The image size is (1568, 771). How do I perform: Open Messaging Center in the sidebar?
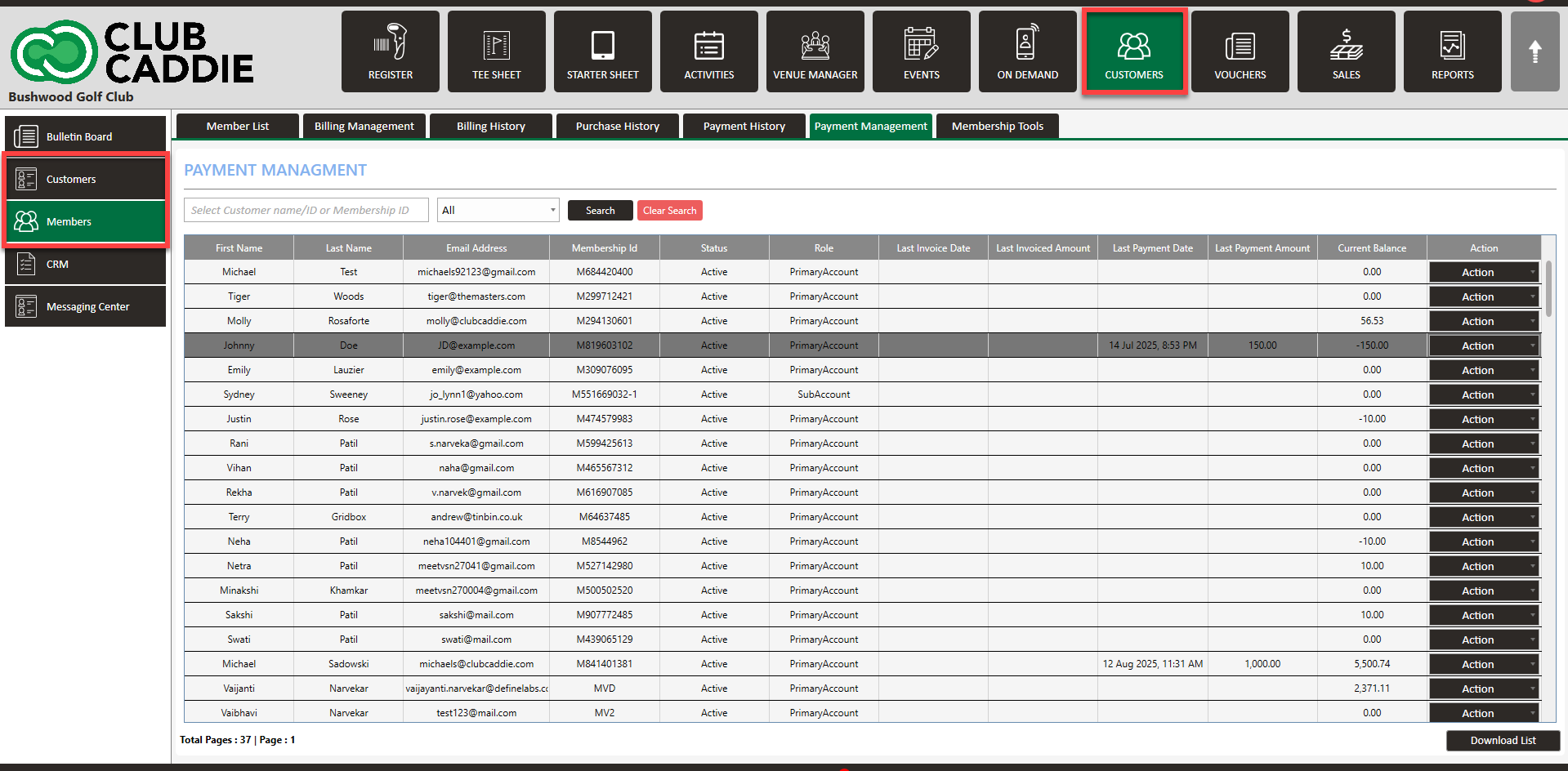pyautogui.click(x=86, y=306)
